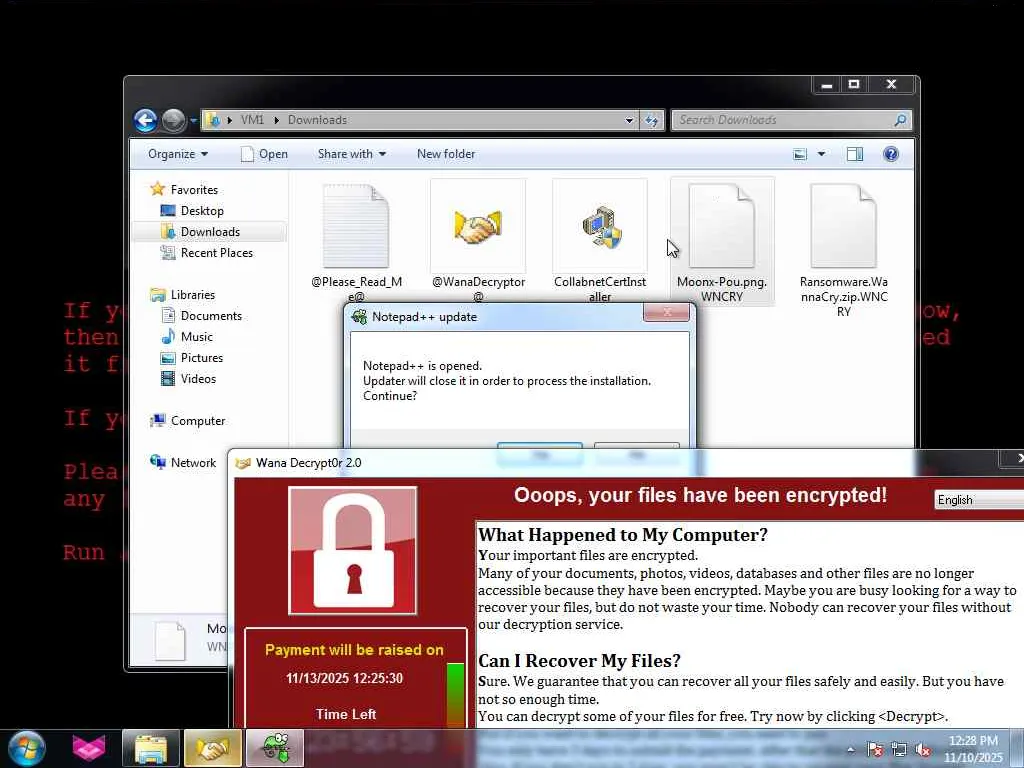
Task: Click the 11/13/2025 12:25:30 payment date
Action: click(x=344, y=679)
